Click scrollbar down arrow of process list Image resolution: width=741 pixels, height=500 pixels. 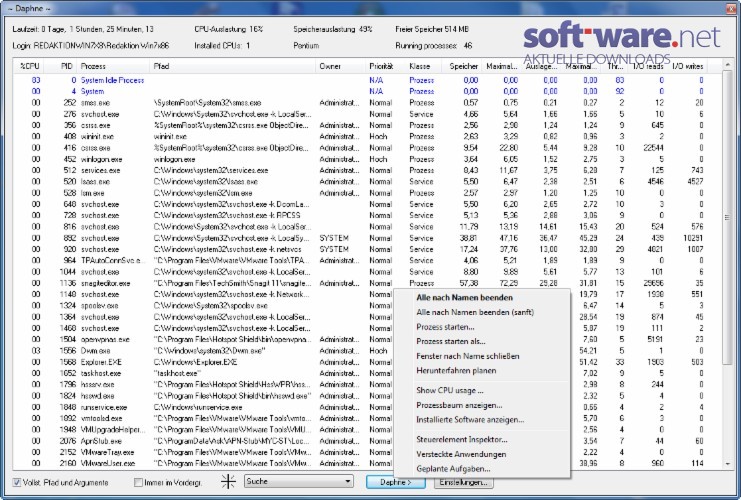coord(727,464)
